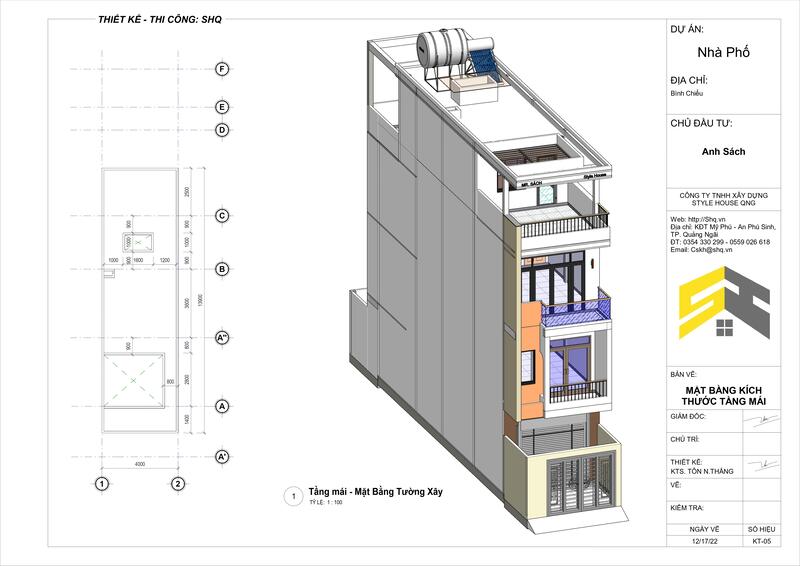Select grid bubble E
The image size is (800, 566).
coord(222,107)
